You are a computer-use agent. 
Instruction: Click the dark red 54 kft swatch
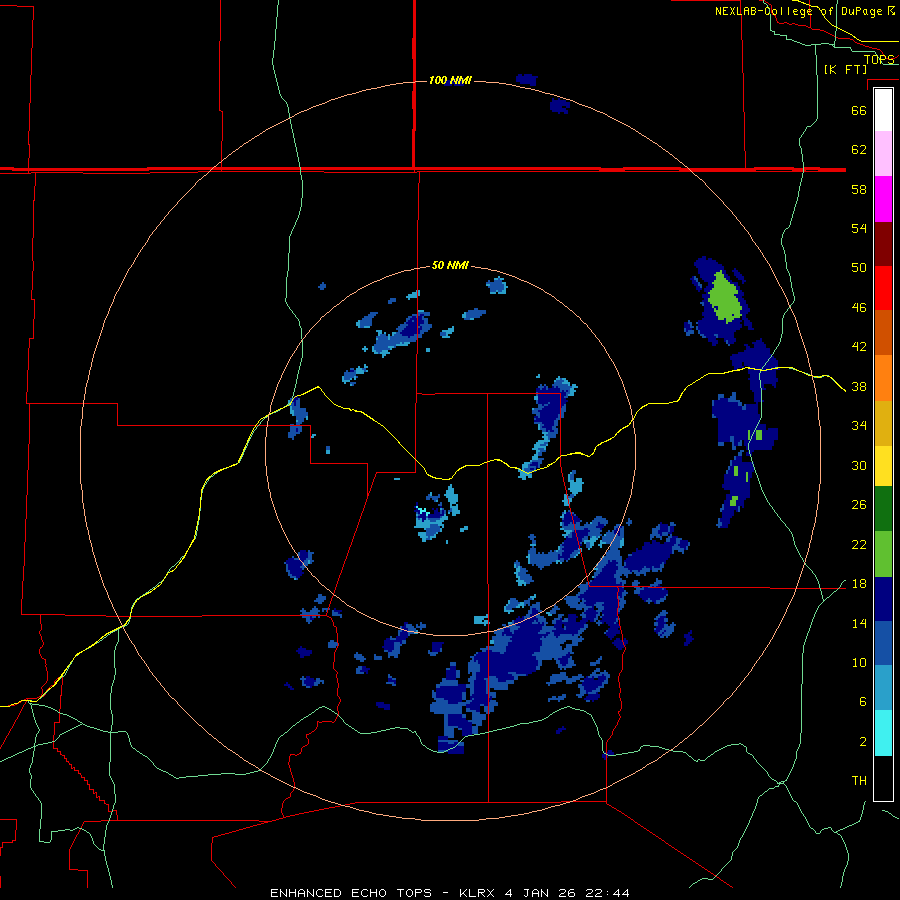[883, 244]
